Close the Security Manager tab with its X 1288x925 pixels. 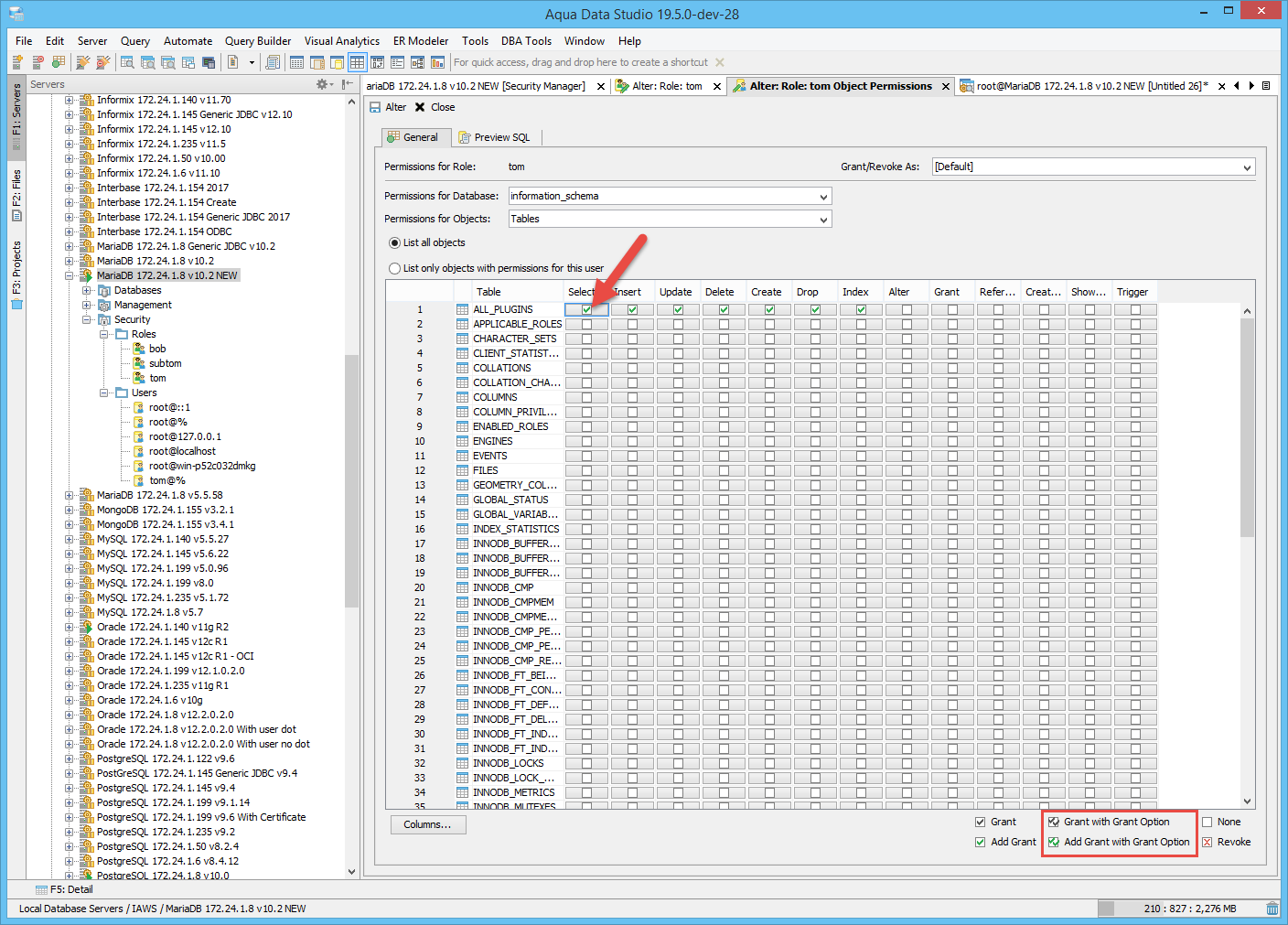click(x=601, y=86)
